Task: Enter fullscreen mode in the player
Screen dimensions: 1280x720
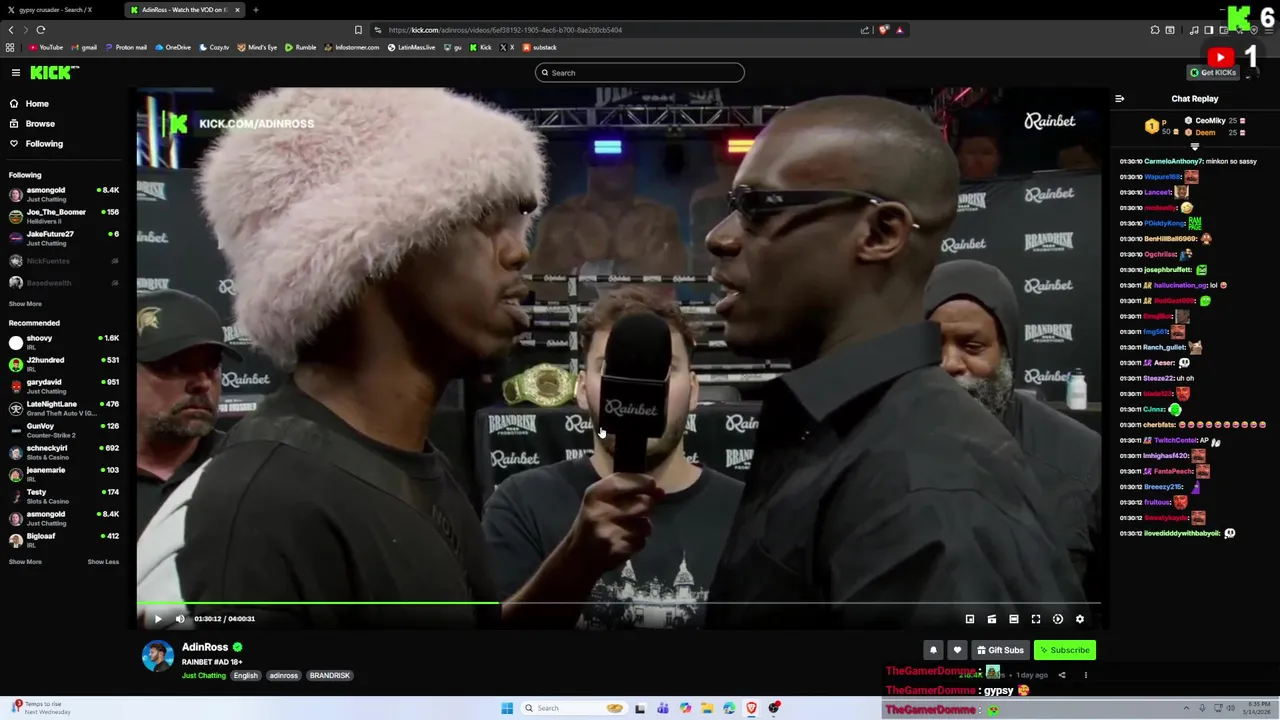Action: click(x=1036, y=619)
